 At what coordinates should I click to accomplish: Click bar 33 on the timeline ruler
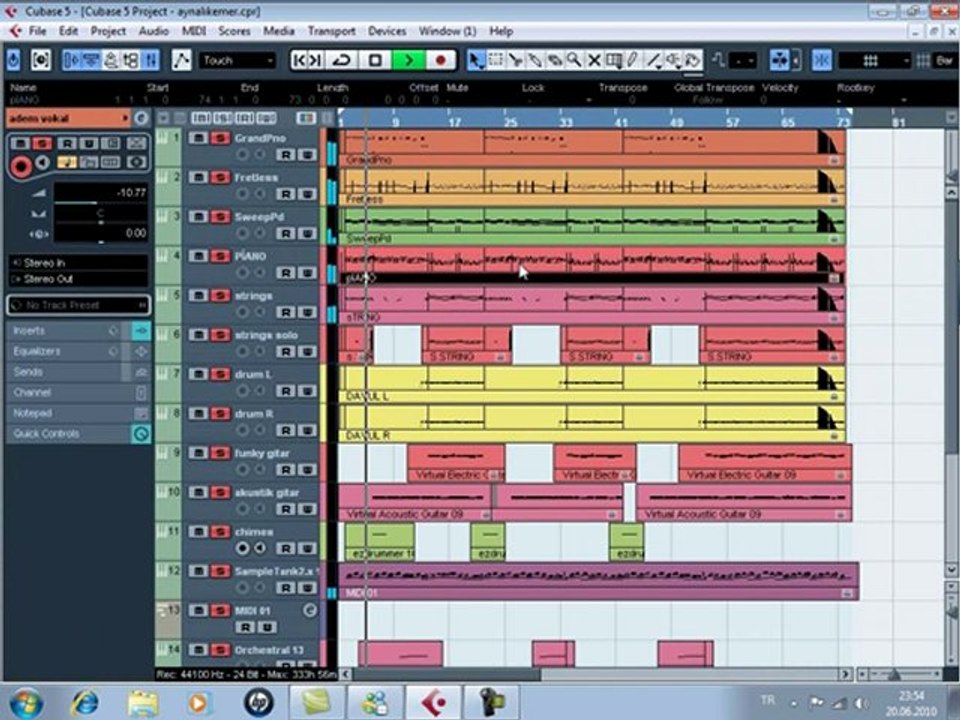(564, 121)
